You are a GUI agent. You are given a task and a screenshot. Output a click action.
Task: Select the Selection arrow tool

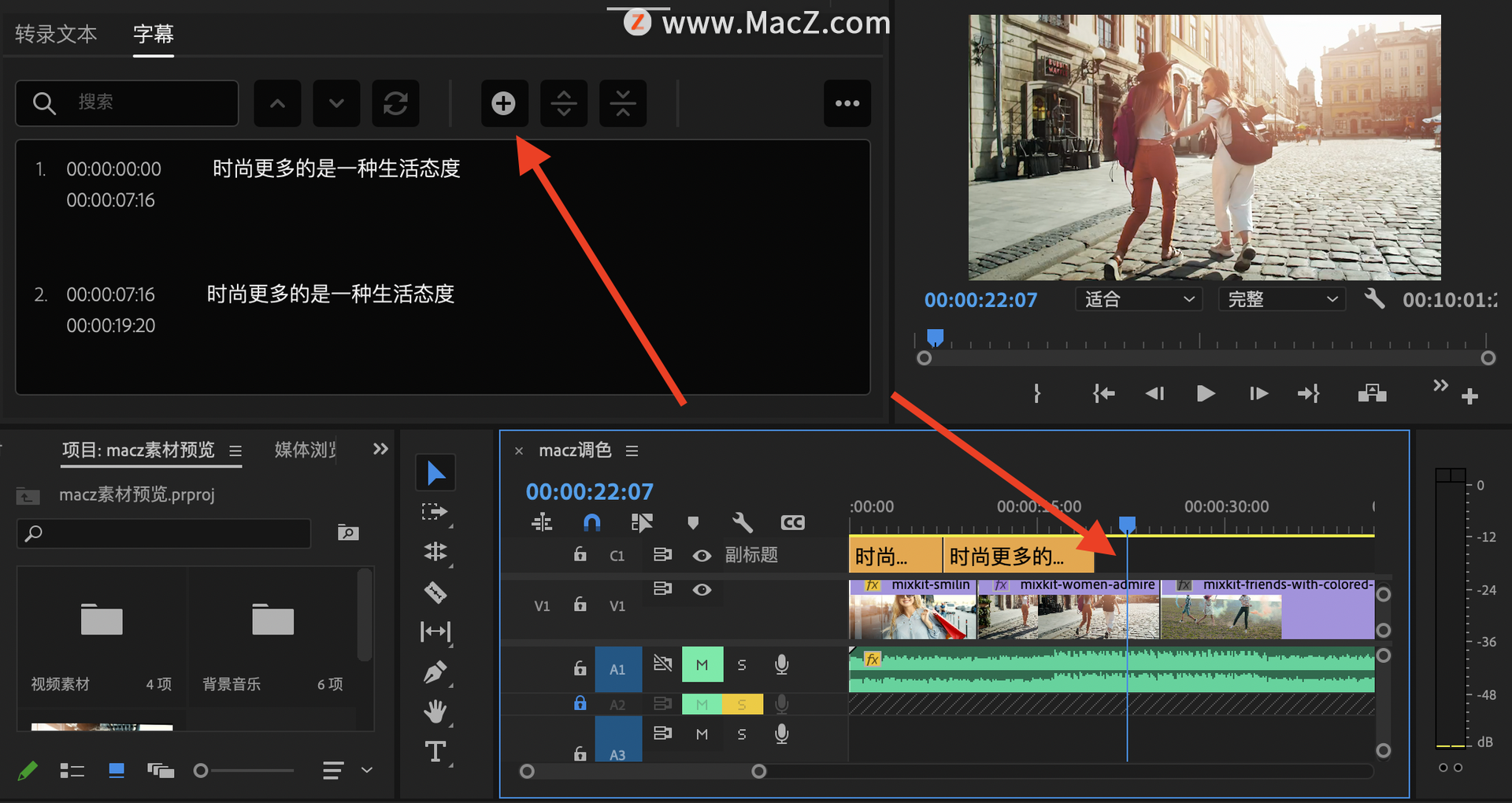(x=435, y=473)
